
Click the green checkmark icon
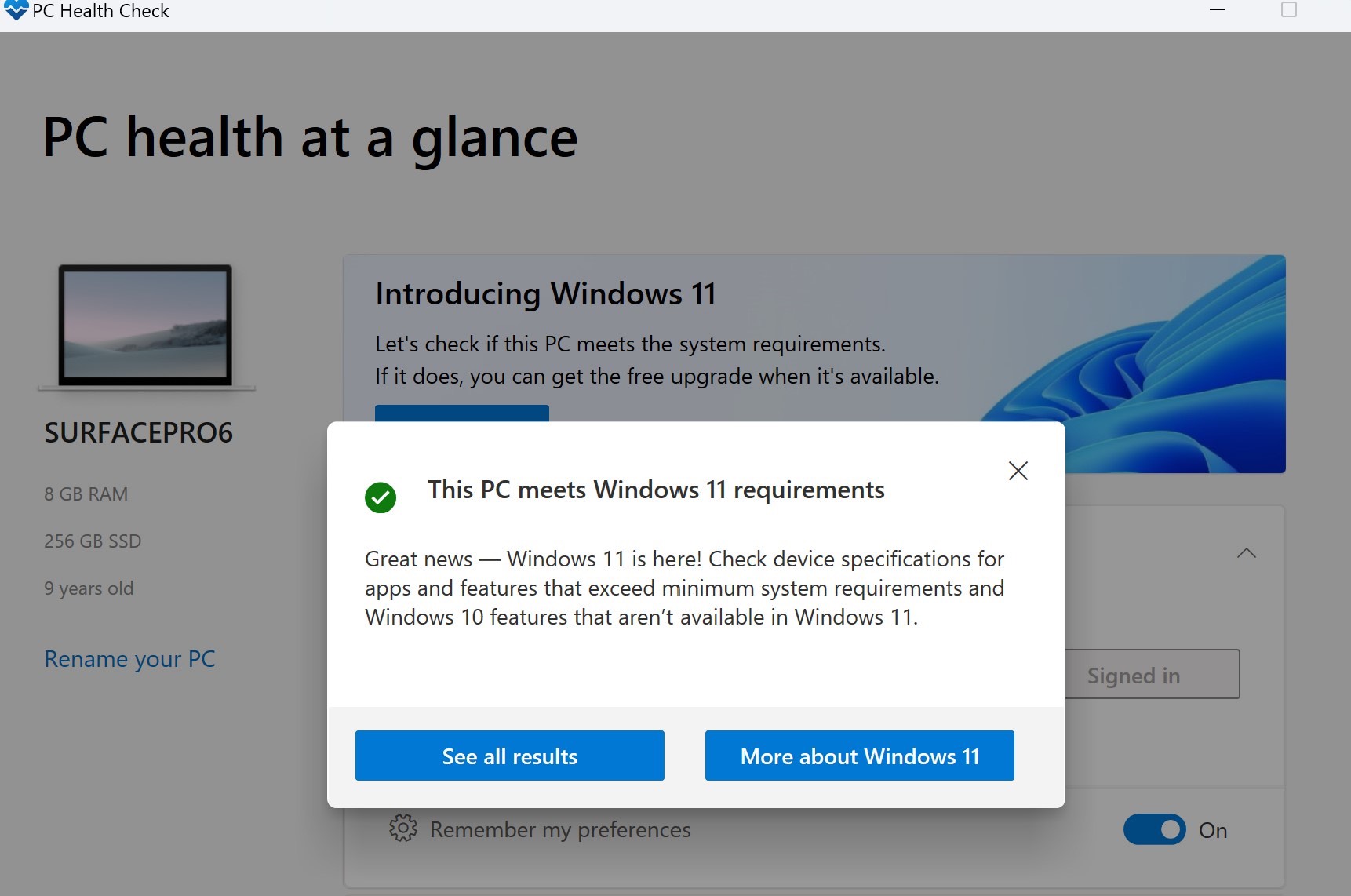tap(381, 497)
